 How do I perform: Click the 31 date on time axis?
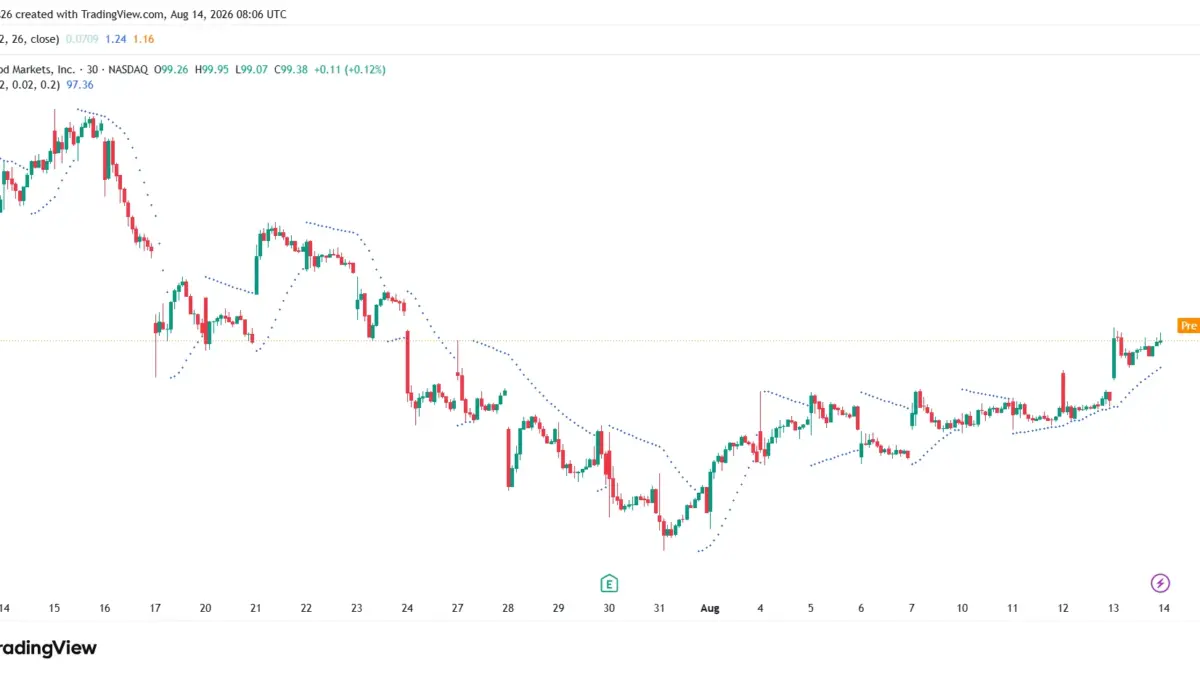659,608
